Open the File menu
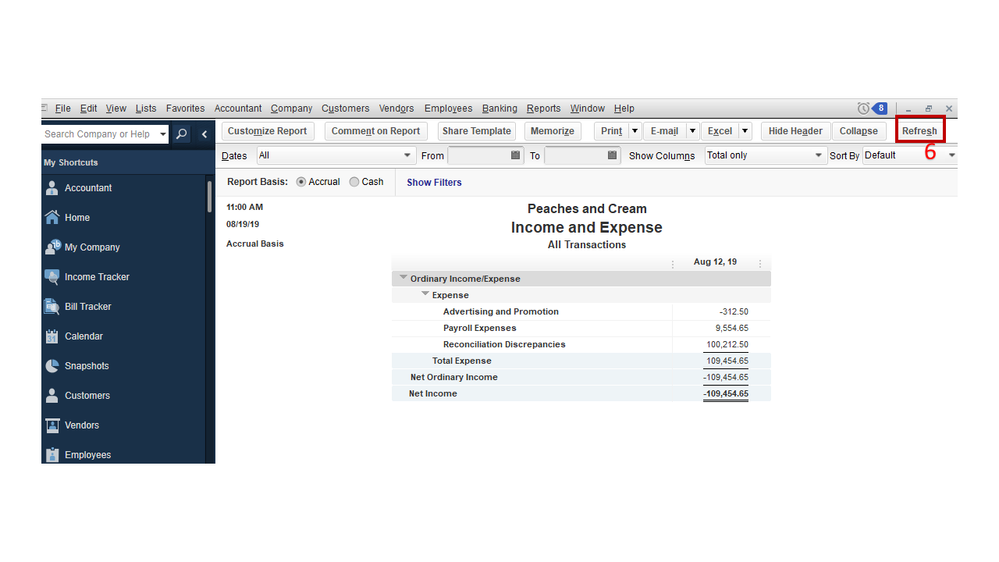999x562 pixels. point(62,108)
